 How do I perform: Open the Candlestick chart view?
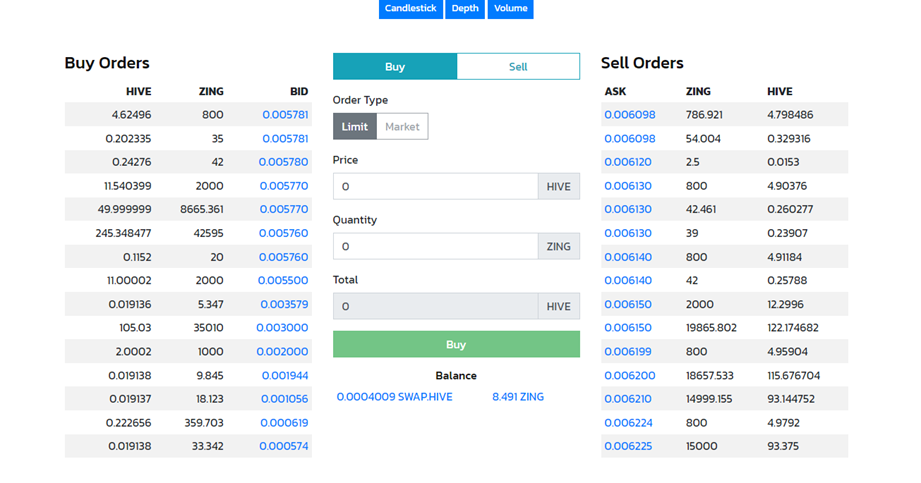[411, 9]
